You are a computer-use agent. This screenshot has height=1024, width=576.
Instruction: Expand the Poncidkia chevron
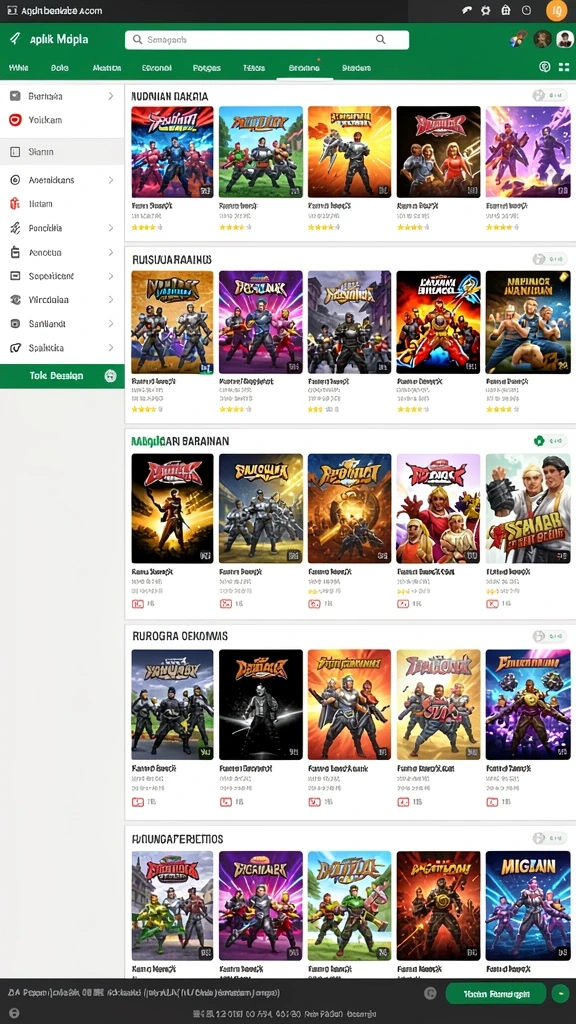tap(111, 228)
